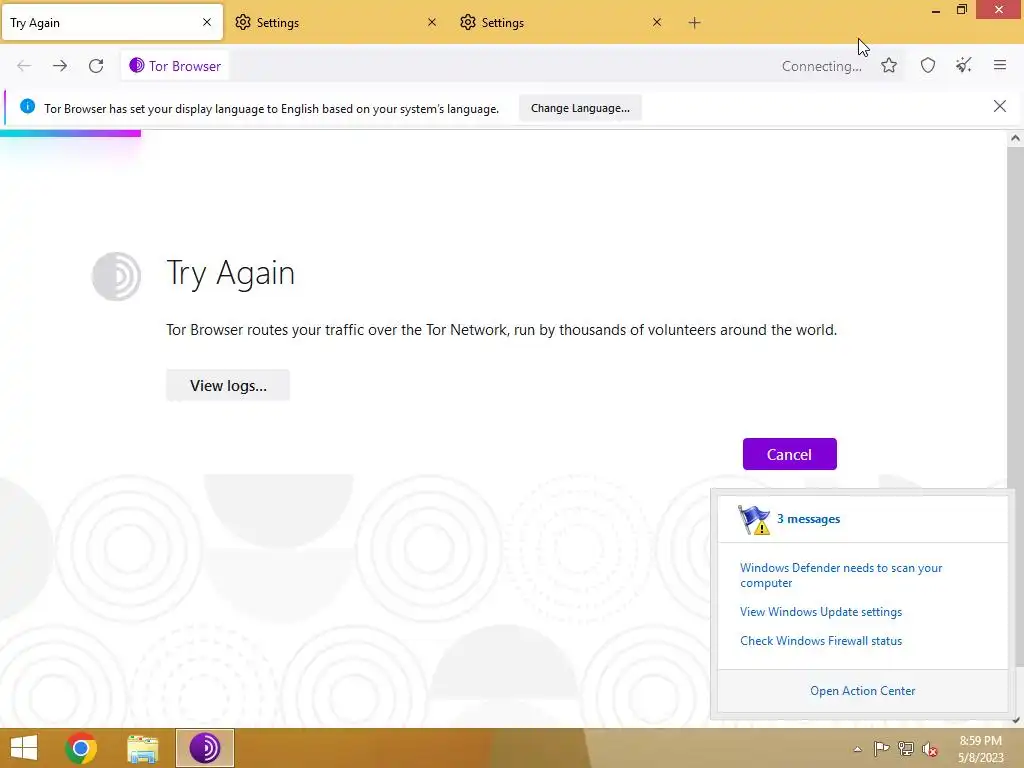The height and width of the screenshot is (768, 1024).
Task: Switch to the first Settings tab
Action: (x=337, y=23)
